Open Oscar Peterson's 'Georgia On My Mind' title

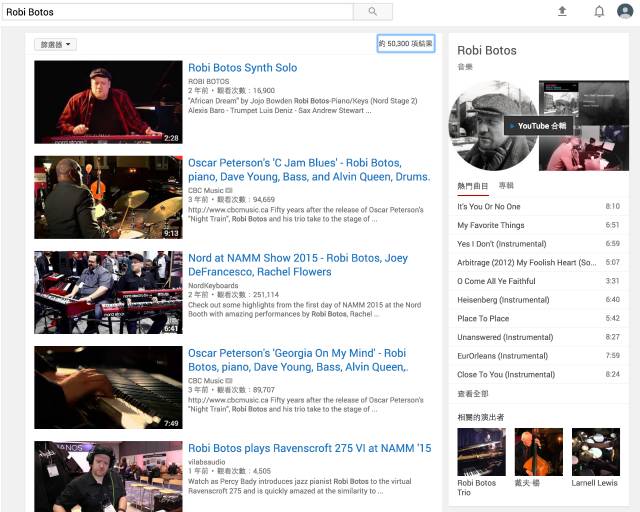(298, 360)
